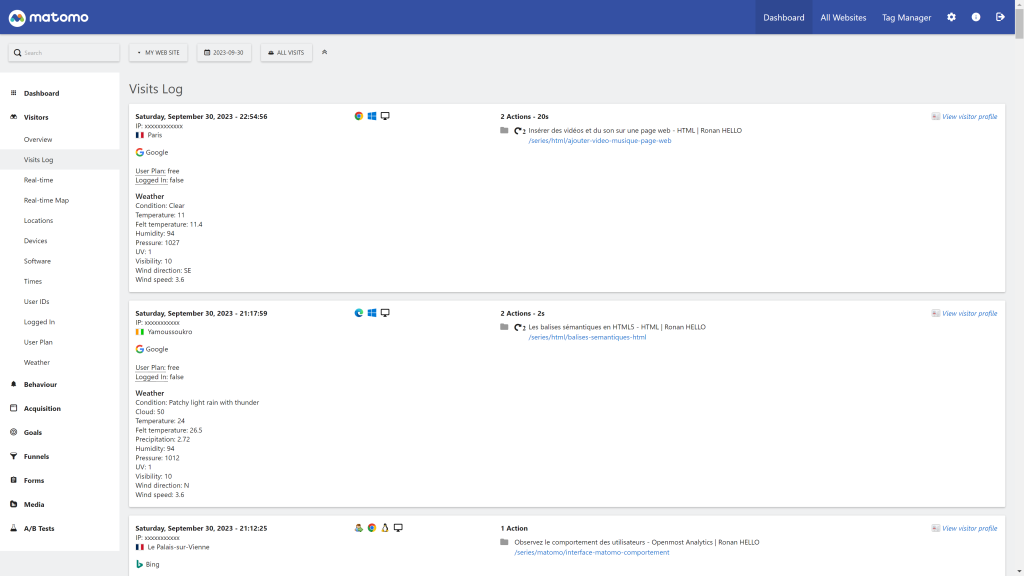The image size is (1024, 576).
Task: Go to All Websites
Action: click(843, 17)
